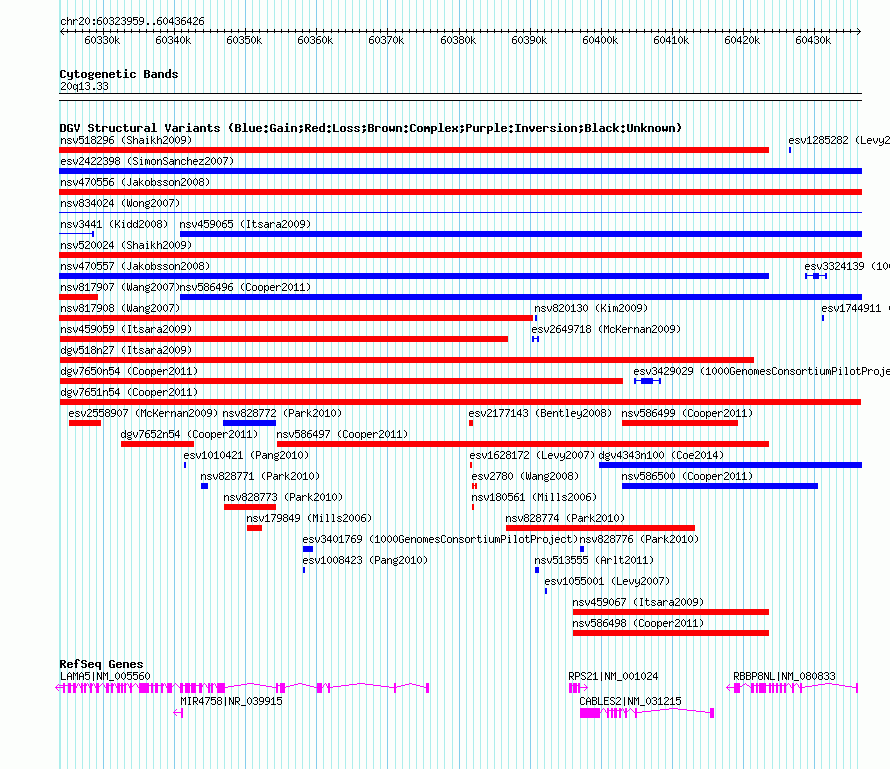Open the esv2649718 (McKernan2009) label

point(606,329)
